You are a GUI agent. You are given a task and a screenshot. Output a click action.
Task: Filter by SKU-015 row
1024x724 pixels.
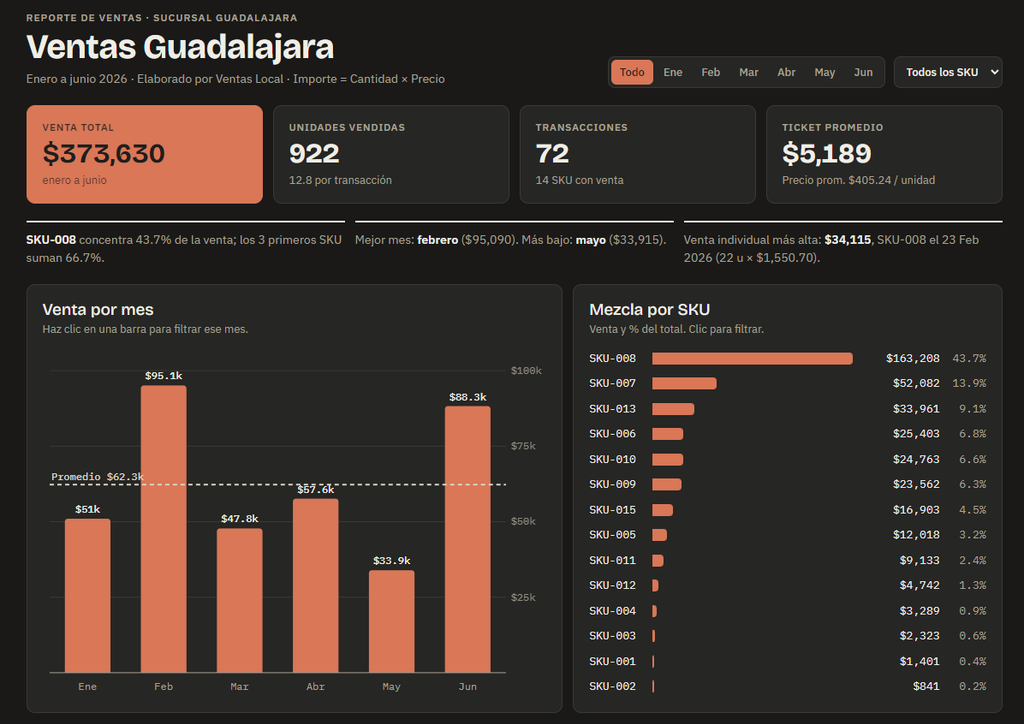tap(788, 509)
